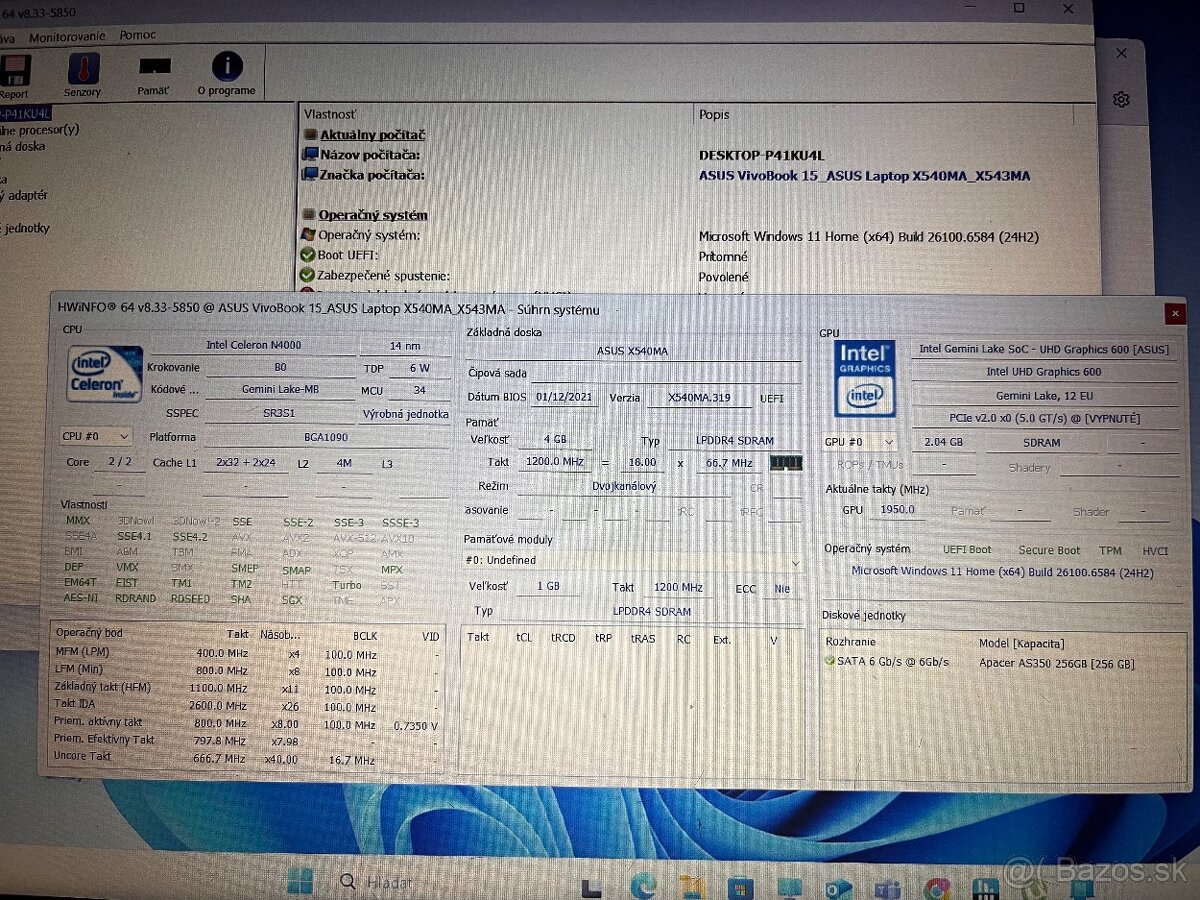Open the CPU #0 selector dropdown
Viewport: 1200px width, 900px height.
pyautogui.click(x=96, y=436)
